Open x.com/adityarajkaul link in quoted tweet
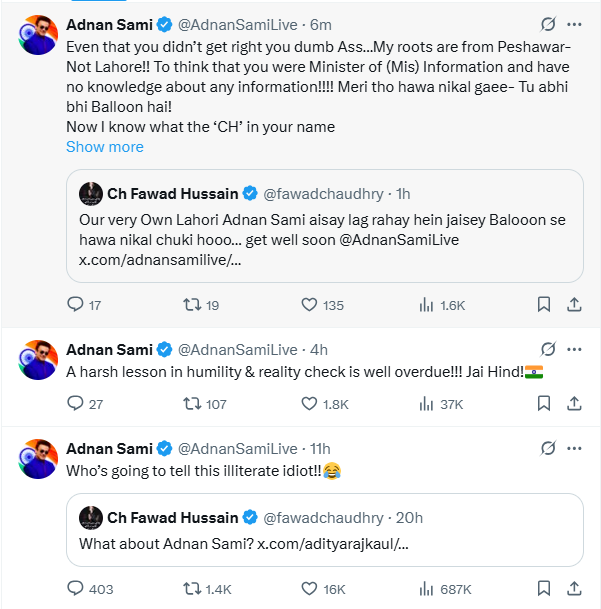Screen dimensions: 601x609 pyautogui.click(x=333, y=544)
